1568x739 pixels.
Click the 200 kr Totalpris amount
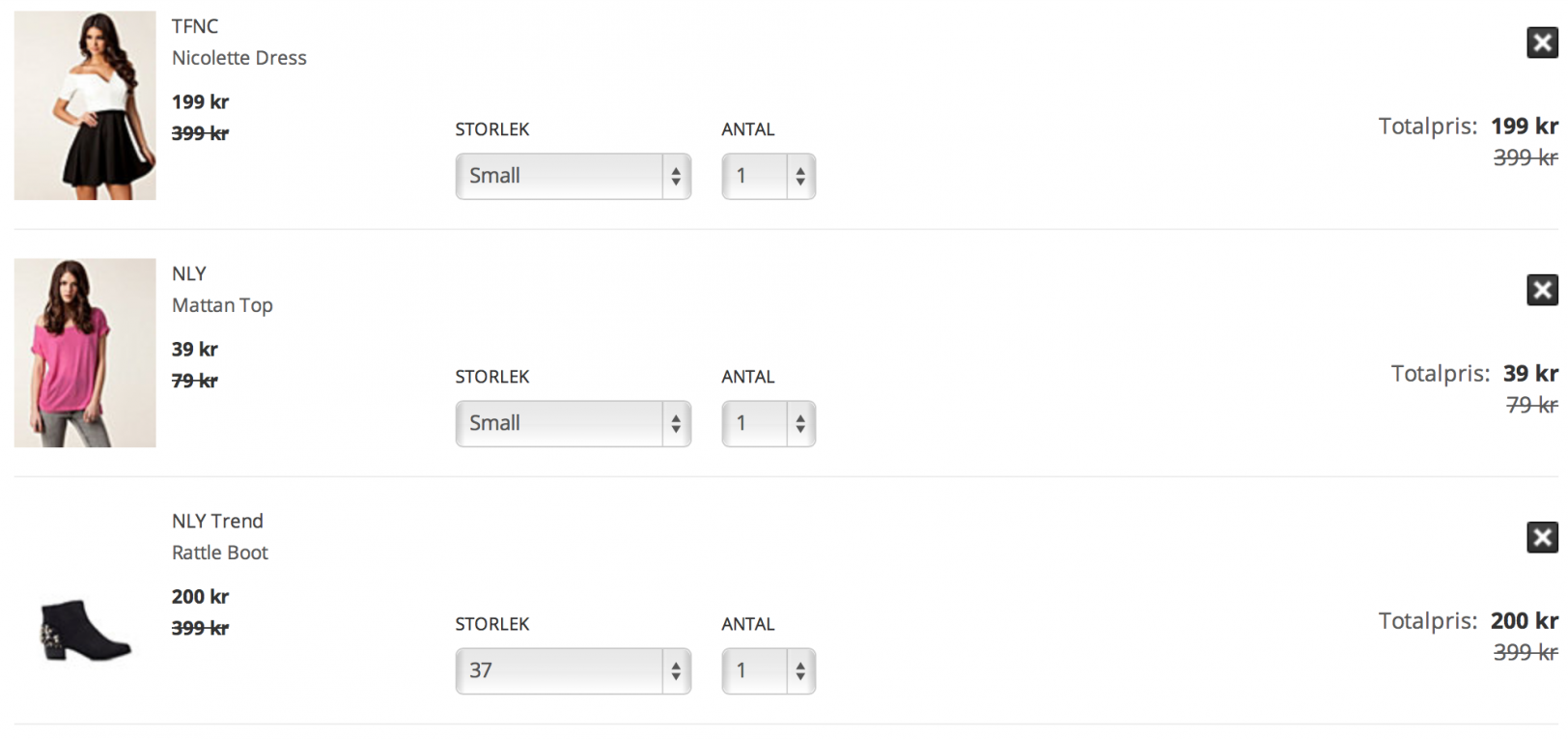(1524, 620)
